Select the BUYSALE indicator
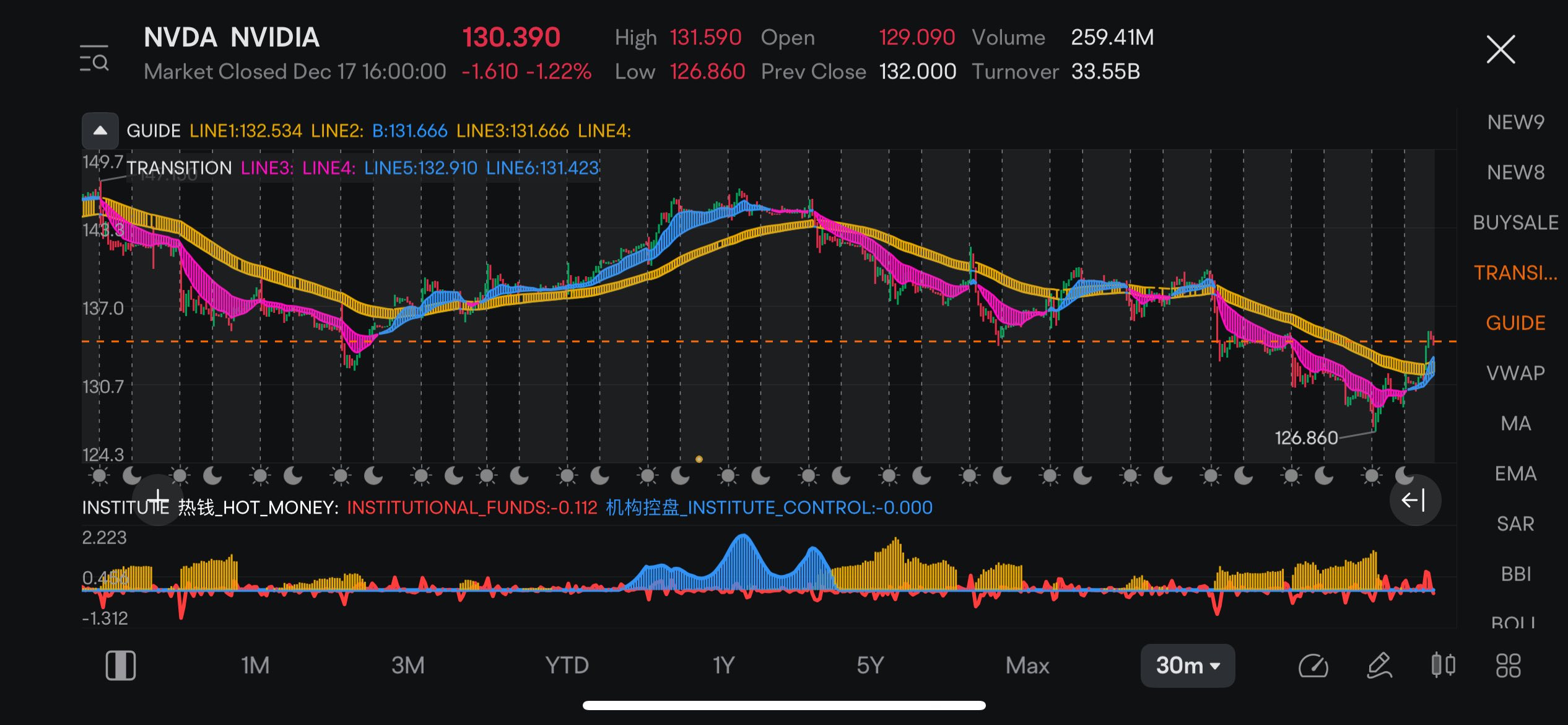 pos(1515,222)
